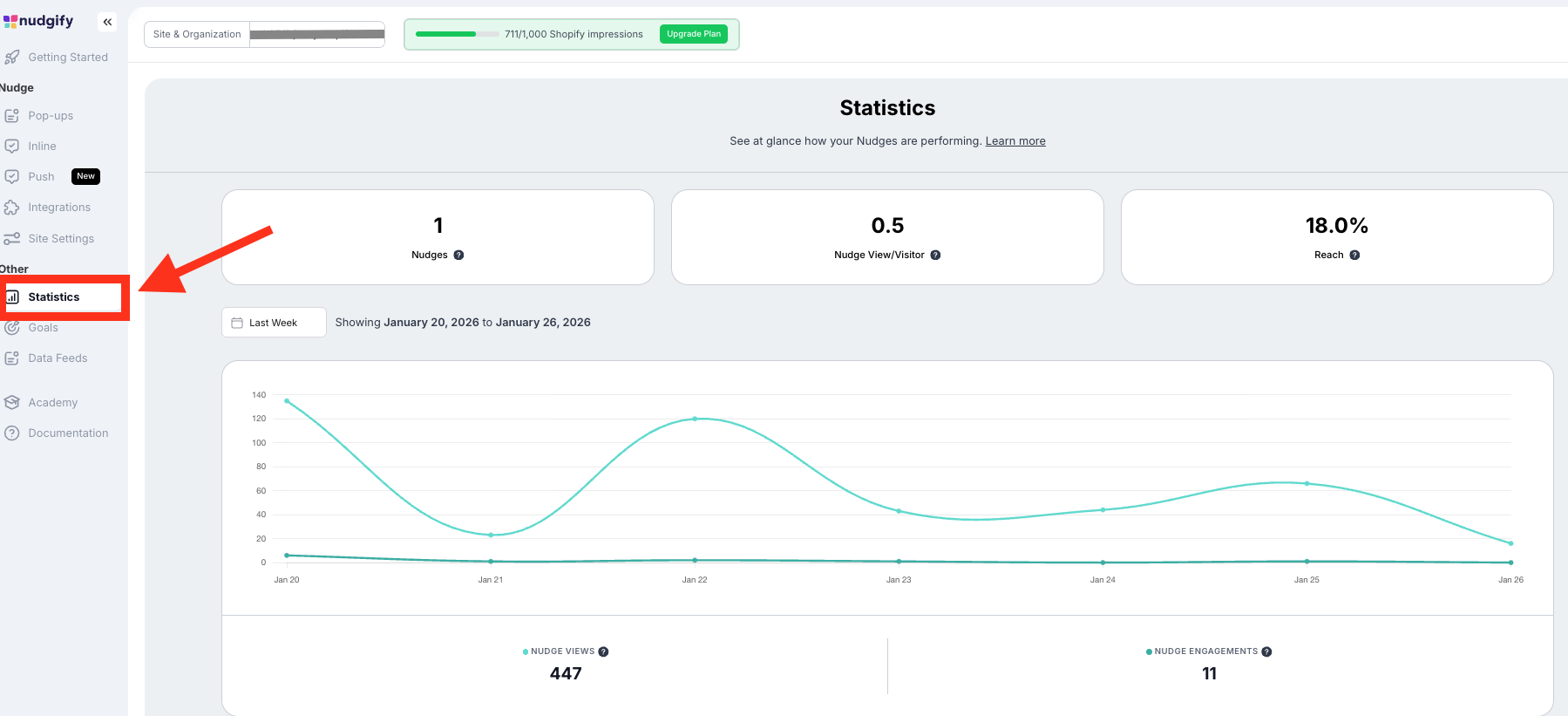Click the Data Feeds icon
Screen dimensions: 1568x716
(12, 358)
